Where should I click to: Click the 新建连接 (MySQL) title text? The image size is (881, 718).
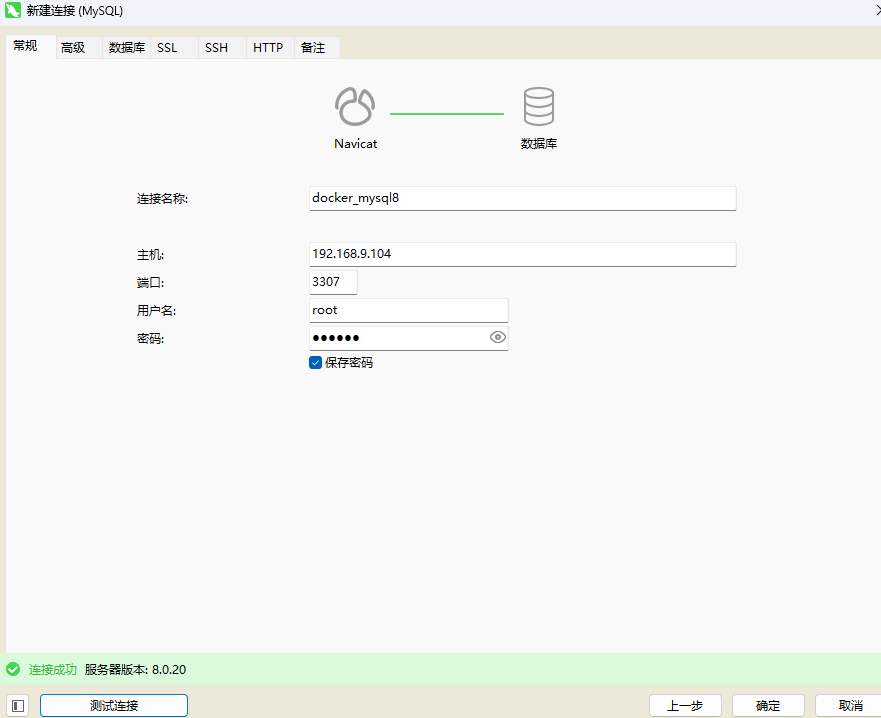click(x=75, y=11)
